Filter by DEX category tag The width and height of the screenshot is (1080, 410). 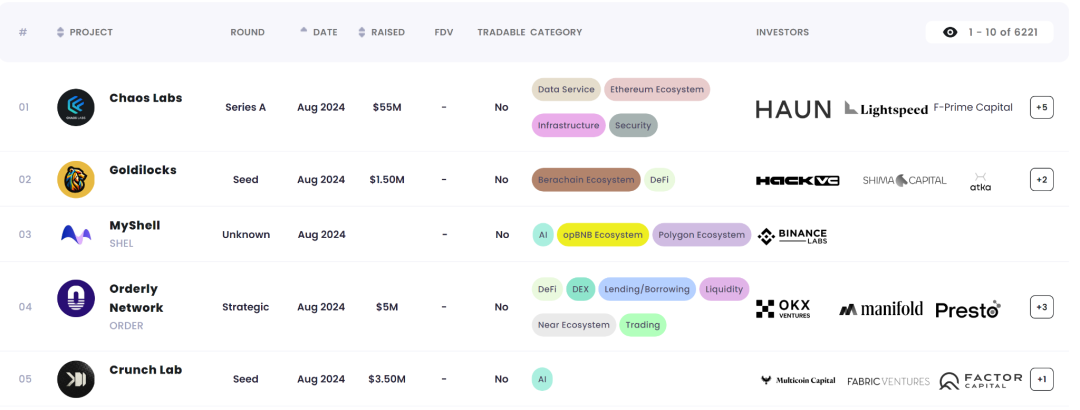pyautogui.click(x=581, y=289)
